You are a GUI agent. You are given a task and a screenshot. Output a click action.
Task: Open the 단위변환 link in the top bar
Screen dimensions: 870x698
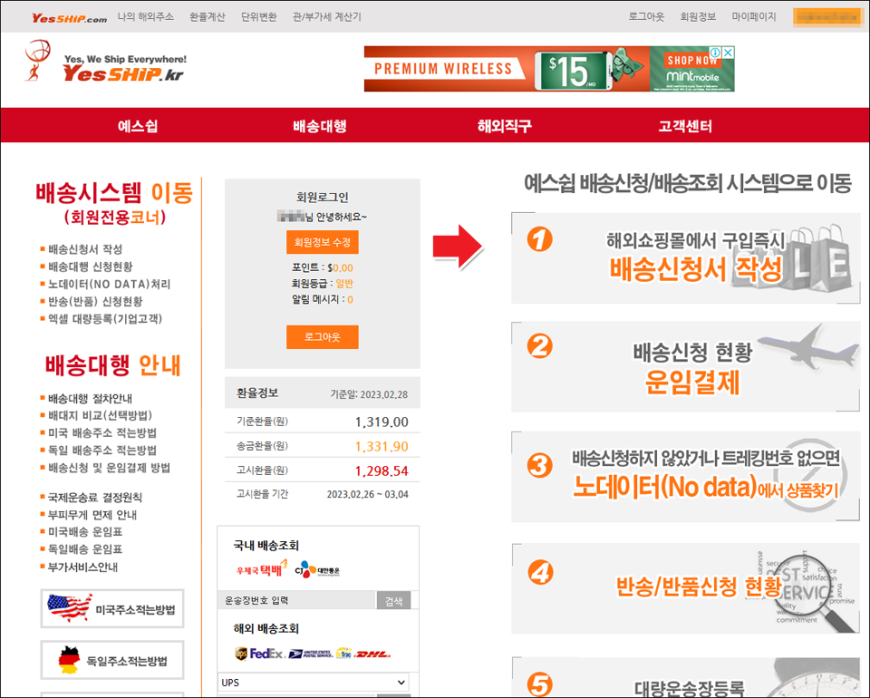pyautogui.click(x=259, y=17)
